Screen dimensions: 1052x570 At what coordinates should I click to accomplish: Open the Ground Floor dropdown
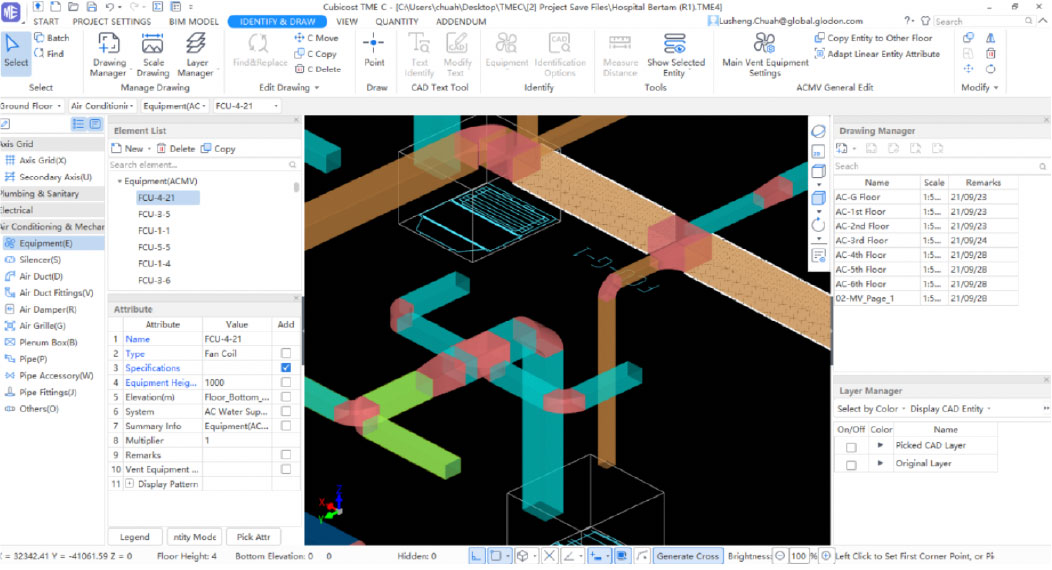(32, 105)
